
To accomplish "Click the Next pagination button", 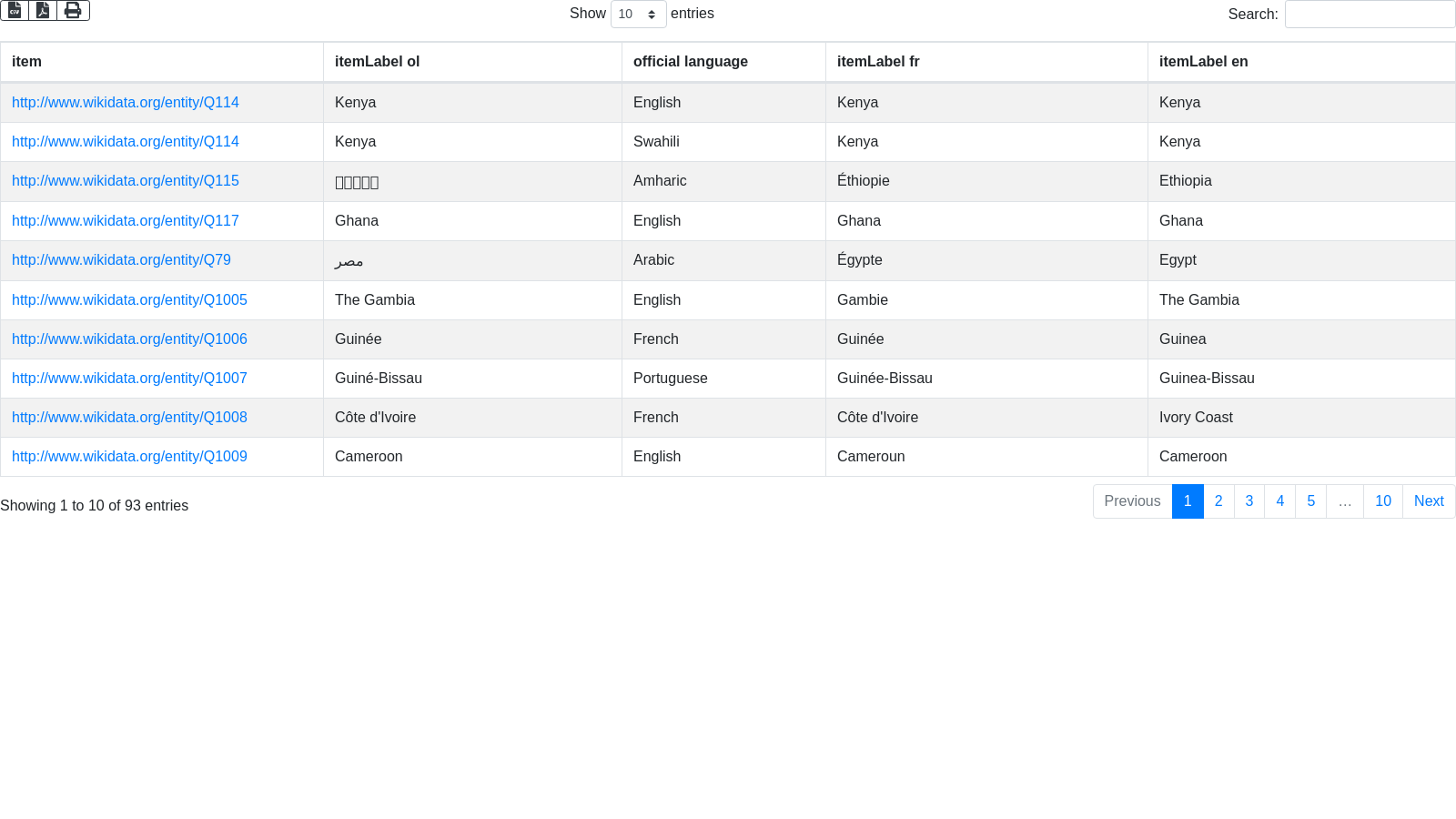I will tap(1428, 501).
